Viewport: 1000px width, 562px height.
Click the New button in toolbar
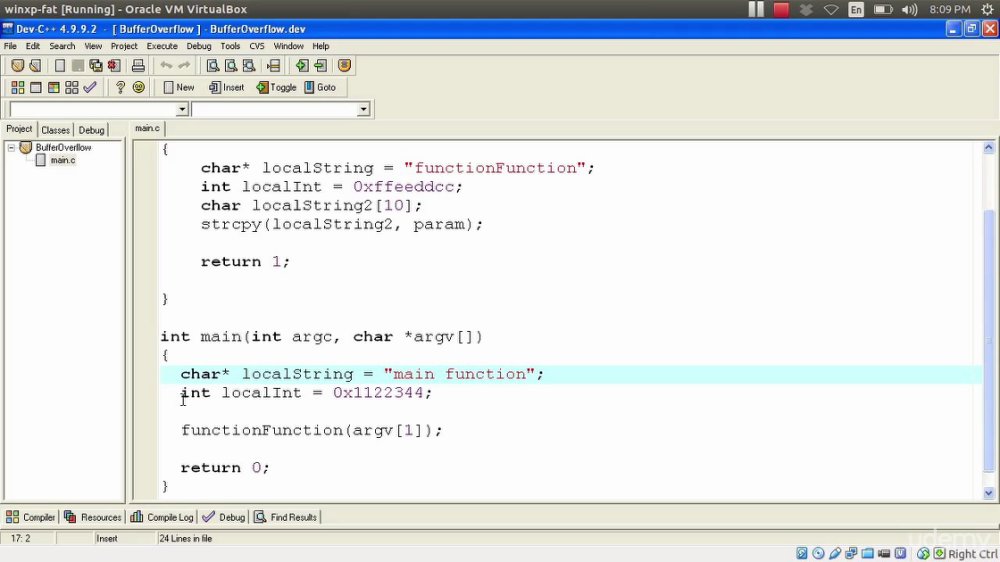click(179, 87)
